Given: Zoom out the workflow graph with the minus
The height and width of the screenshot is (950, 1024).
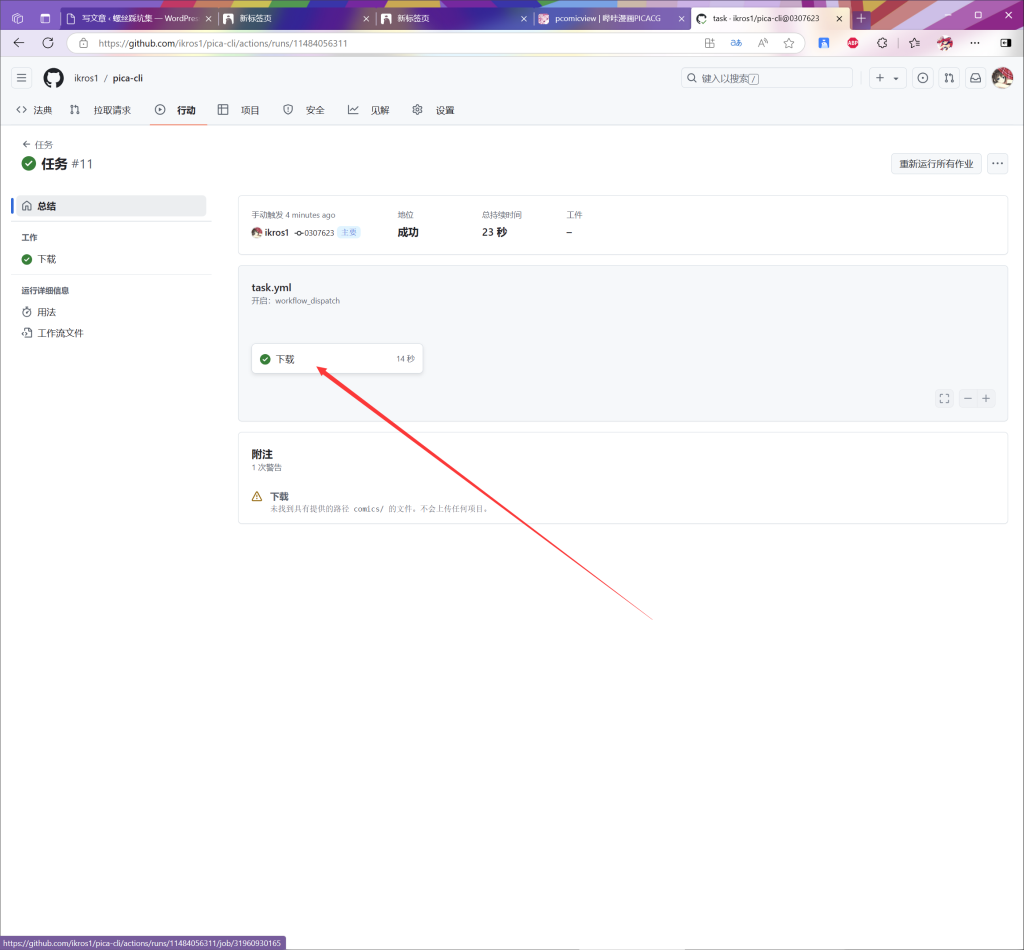Looking at the screenshot, I should pos(968,398).
